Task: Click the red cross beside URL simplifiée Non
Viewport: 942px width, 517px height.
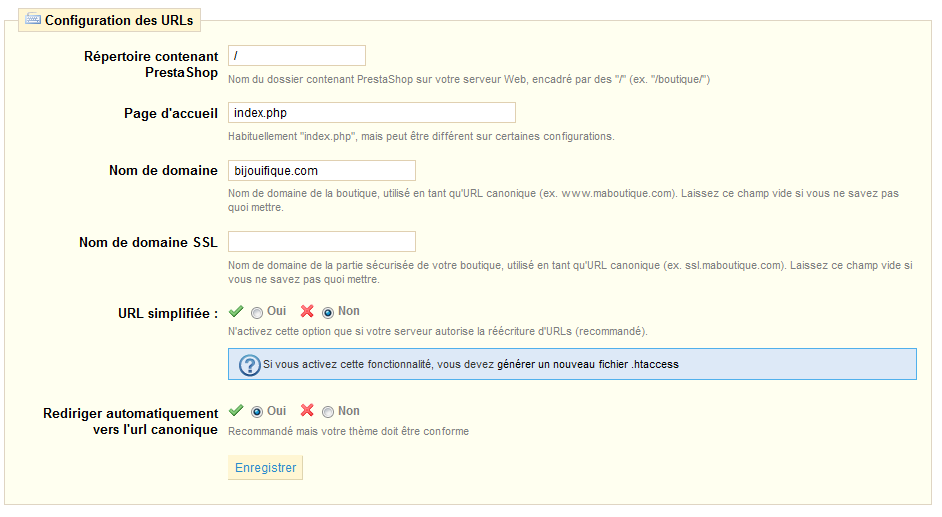Action: pos(307,311)
